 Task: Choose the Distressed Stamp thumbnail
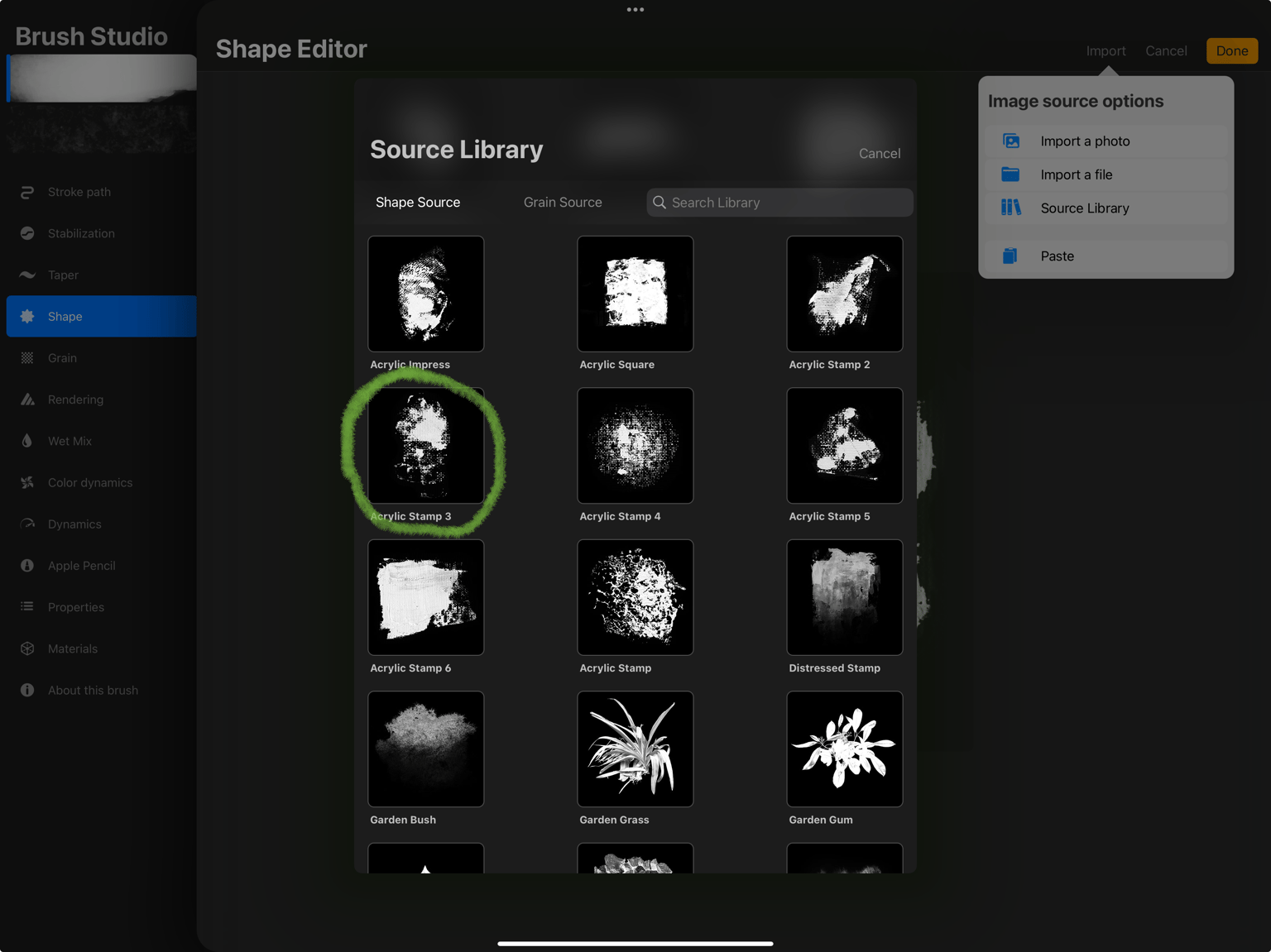tap(845, 597)
